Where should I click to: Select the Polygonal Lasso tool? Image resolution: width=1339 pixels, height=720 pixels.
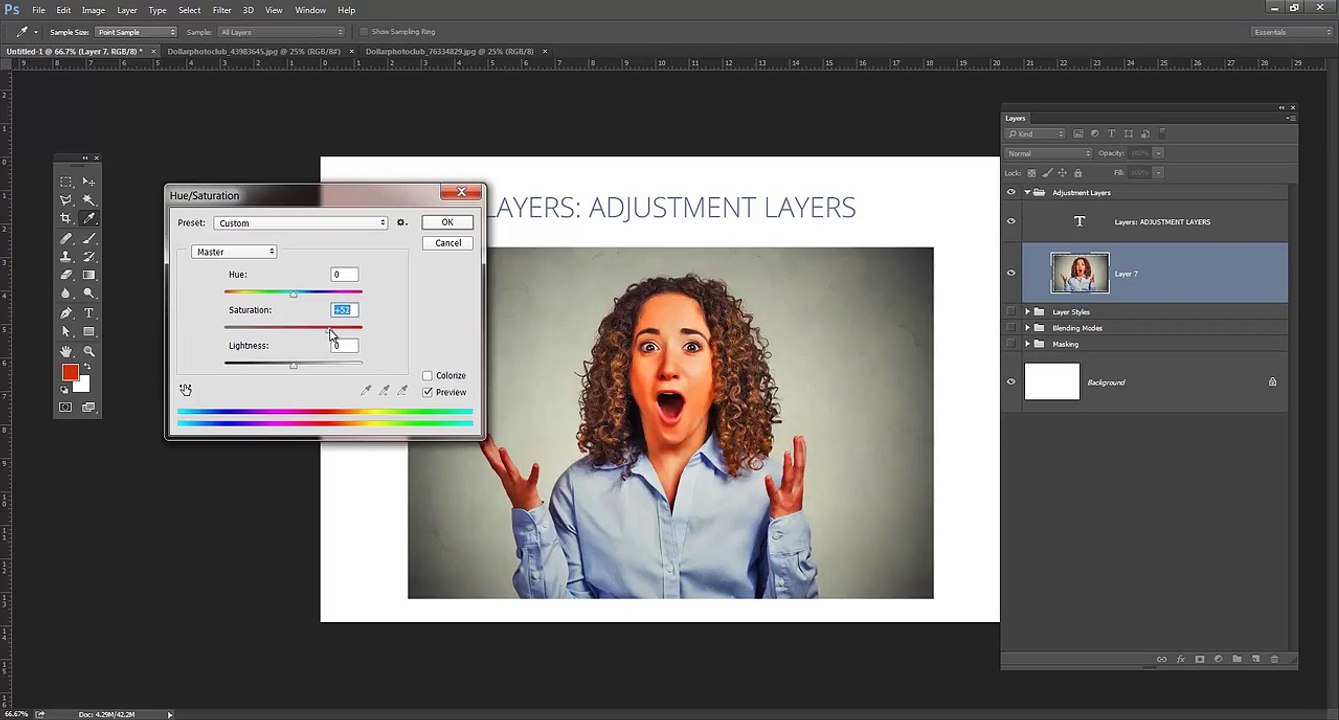tap(66, 200)
